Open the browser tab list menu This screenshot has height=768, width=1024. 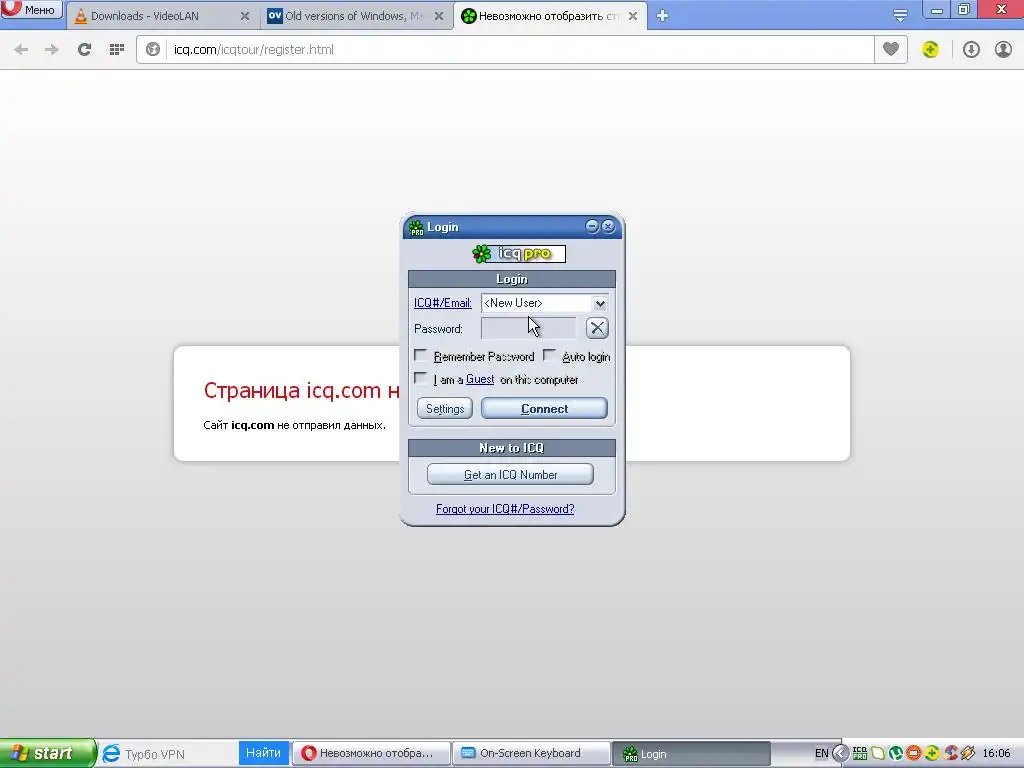click(900, 16)
